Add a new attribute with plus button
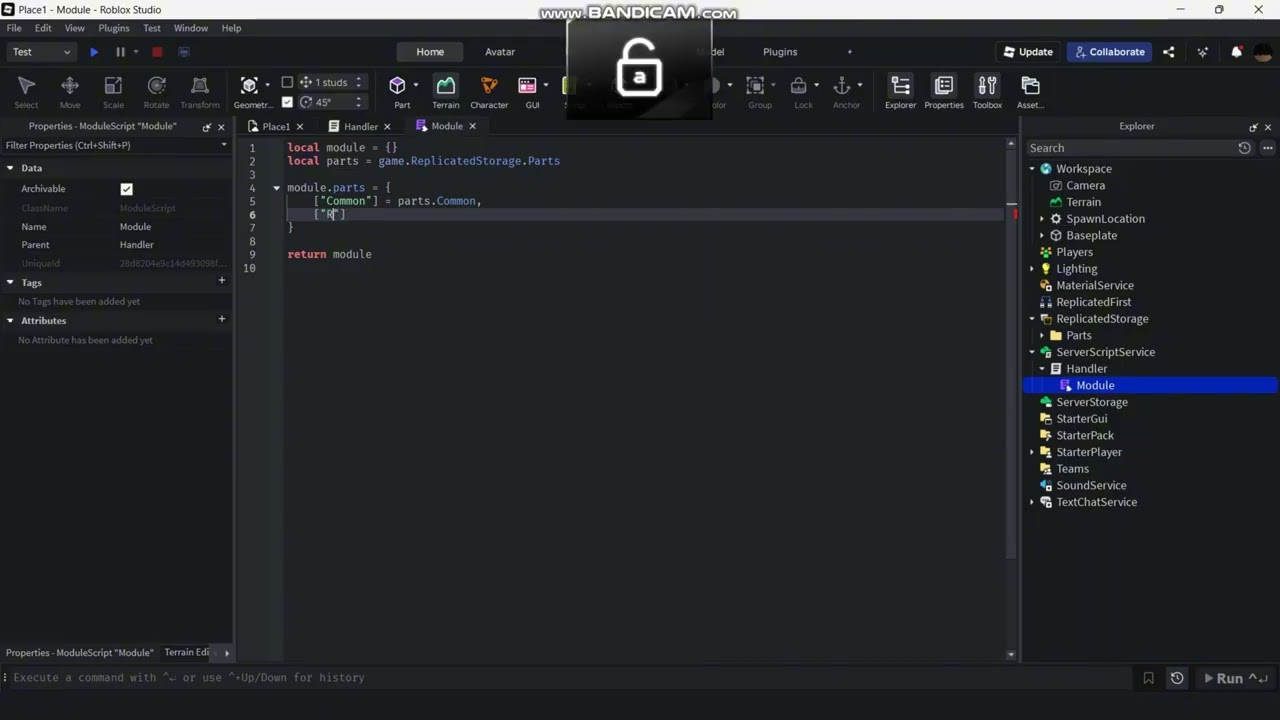Screen dimensions: 1280x720 click(222, 319)
